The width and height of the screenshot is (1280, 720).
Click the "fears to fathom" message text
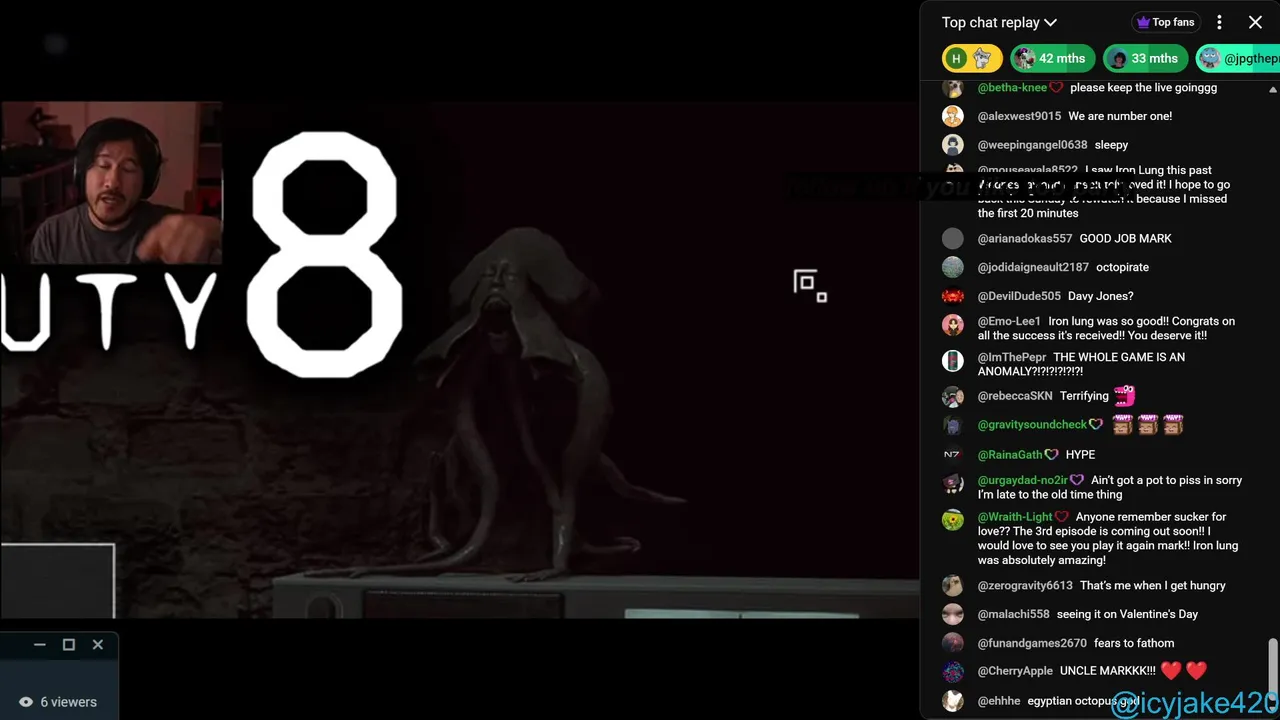1134,643
